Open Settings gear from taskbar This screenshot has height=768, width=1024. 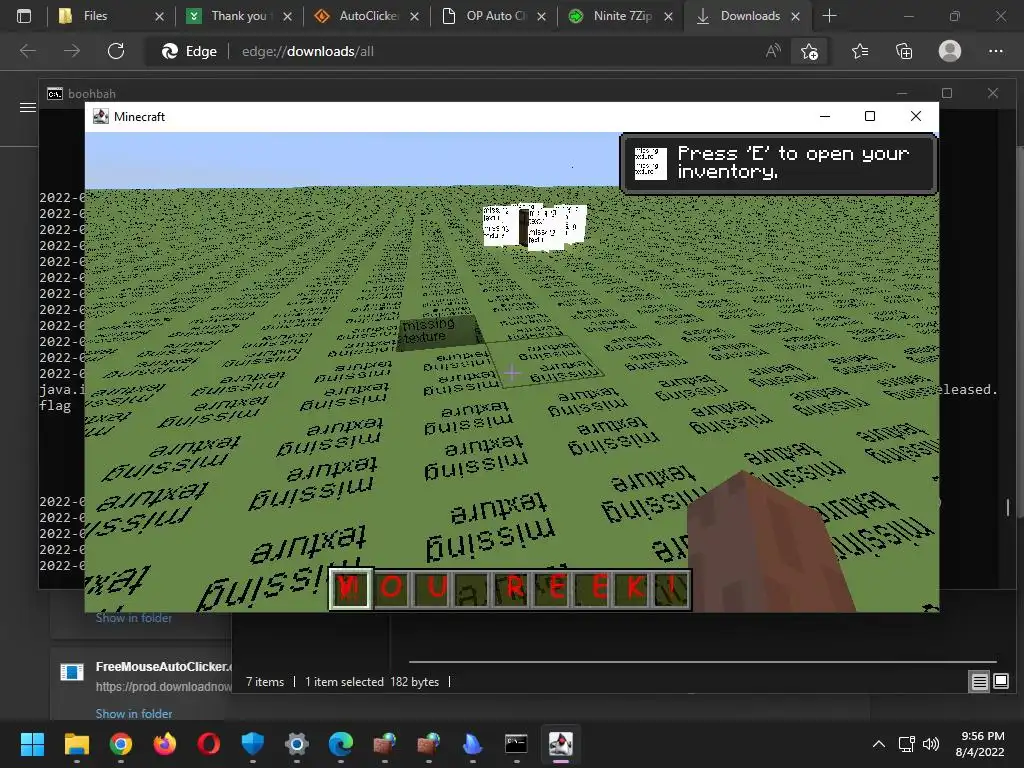296,744
